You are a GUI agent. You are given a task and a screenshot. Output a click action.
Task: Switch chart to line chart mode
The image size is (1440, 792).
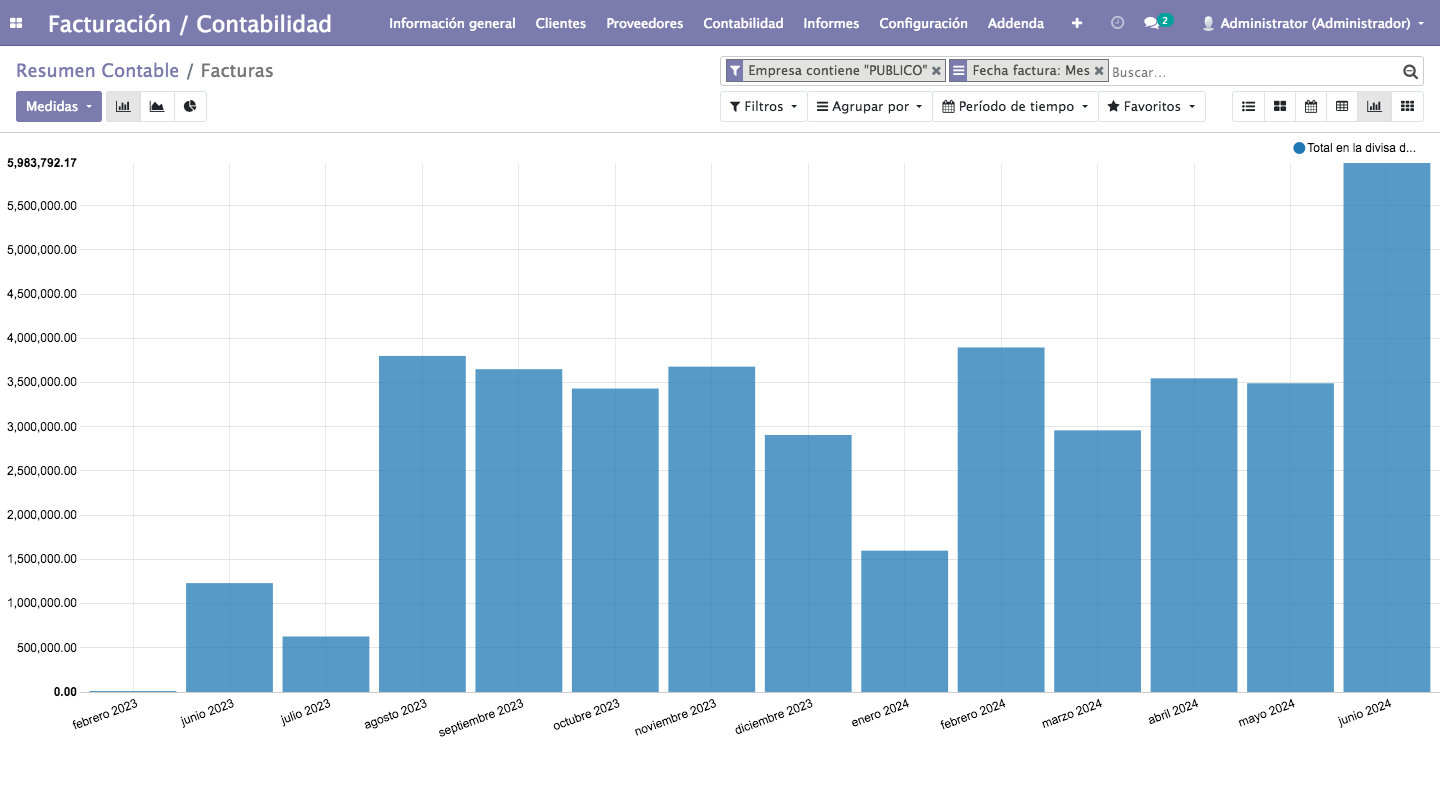coord(157,106)
